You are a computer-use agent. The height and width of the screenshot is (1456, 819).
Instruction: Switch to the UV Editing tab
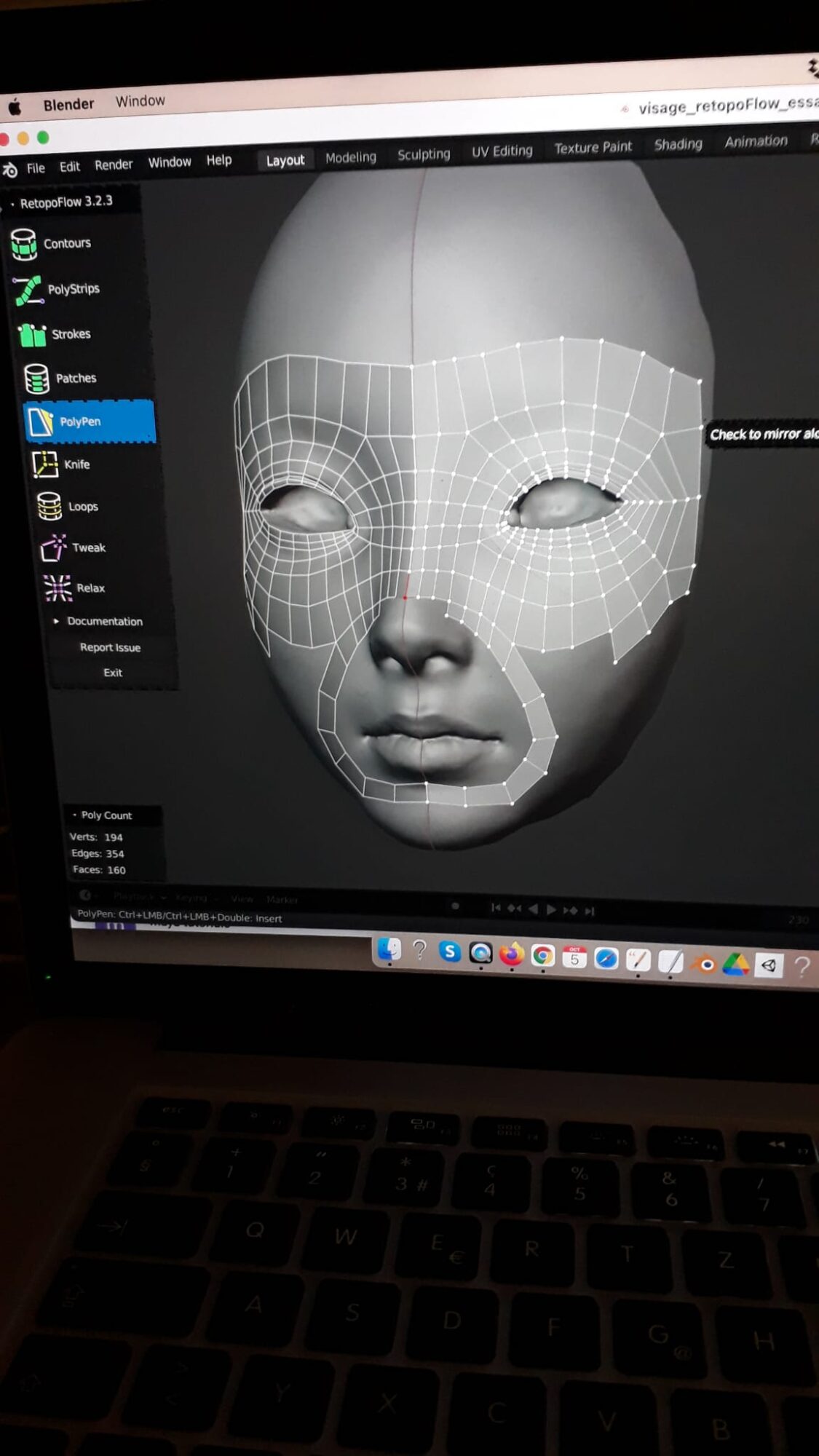pyautogui.click(x=502, y=151)
